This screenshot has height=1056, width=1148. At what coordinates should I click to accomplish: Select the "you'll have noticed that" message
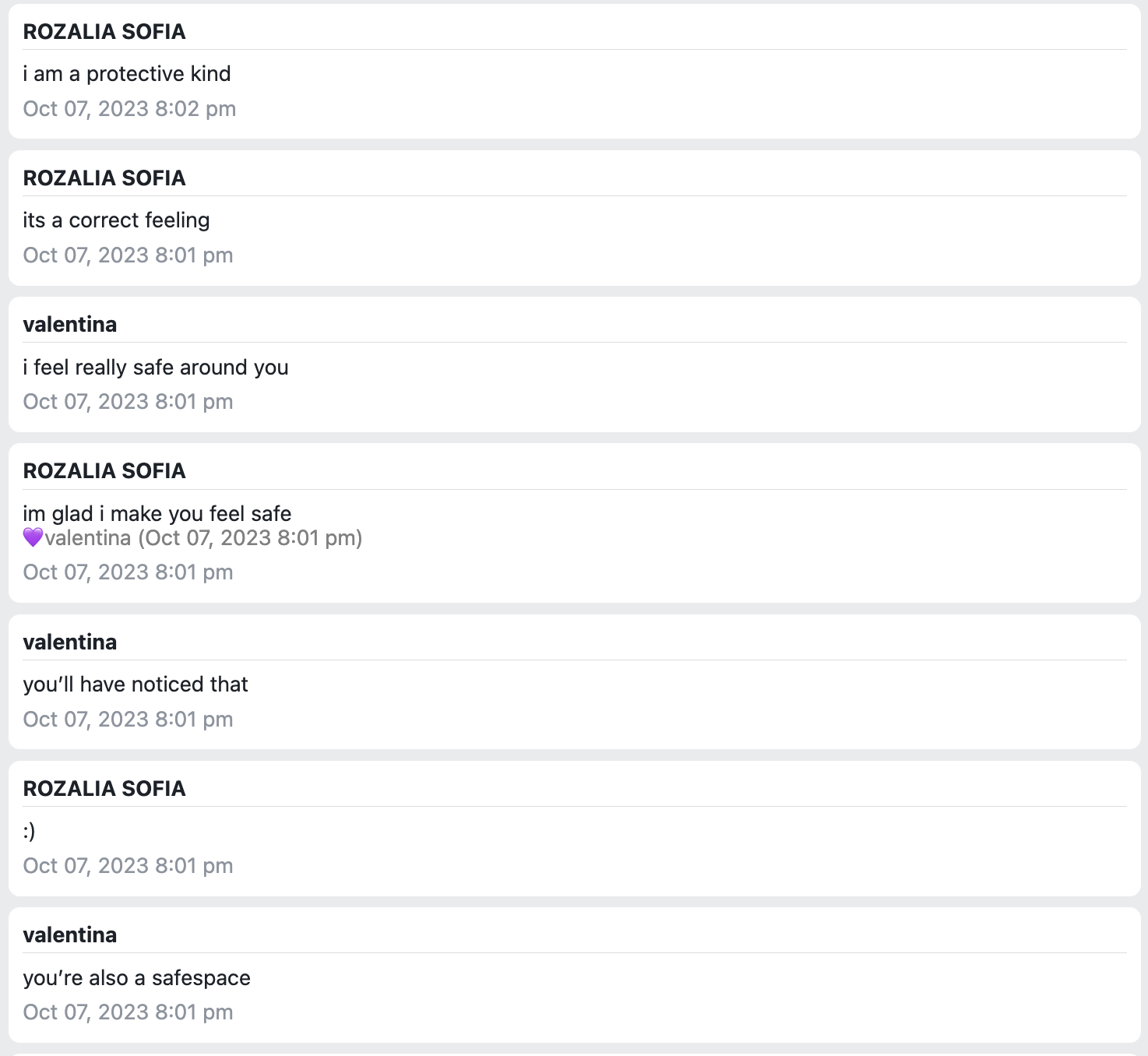136,685
